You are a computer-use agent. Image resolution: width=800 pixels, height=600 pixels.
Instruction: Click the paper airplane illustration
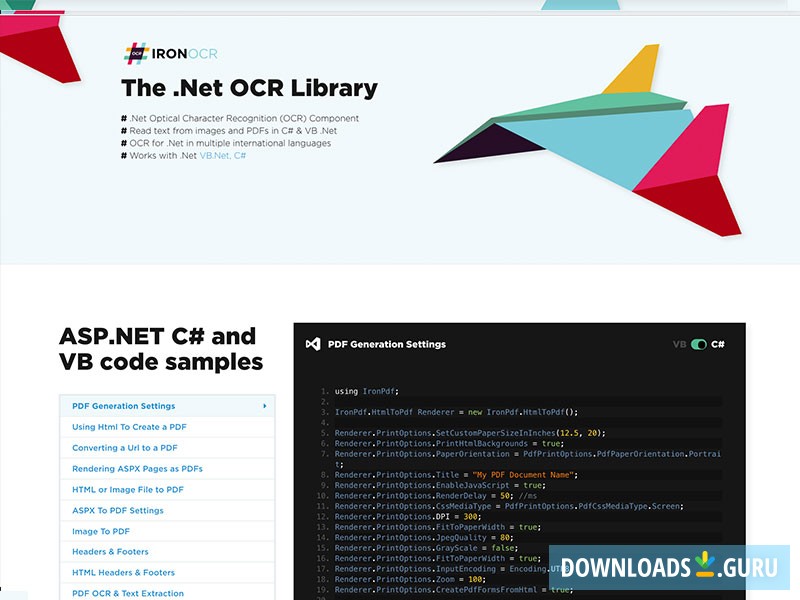tap(587, 140)
